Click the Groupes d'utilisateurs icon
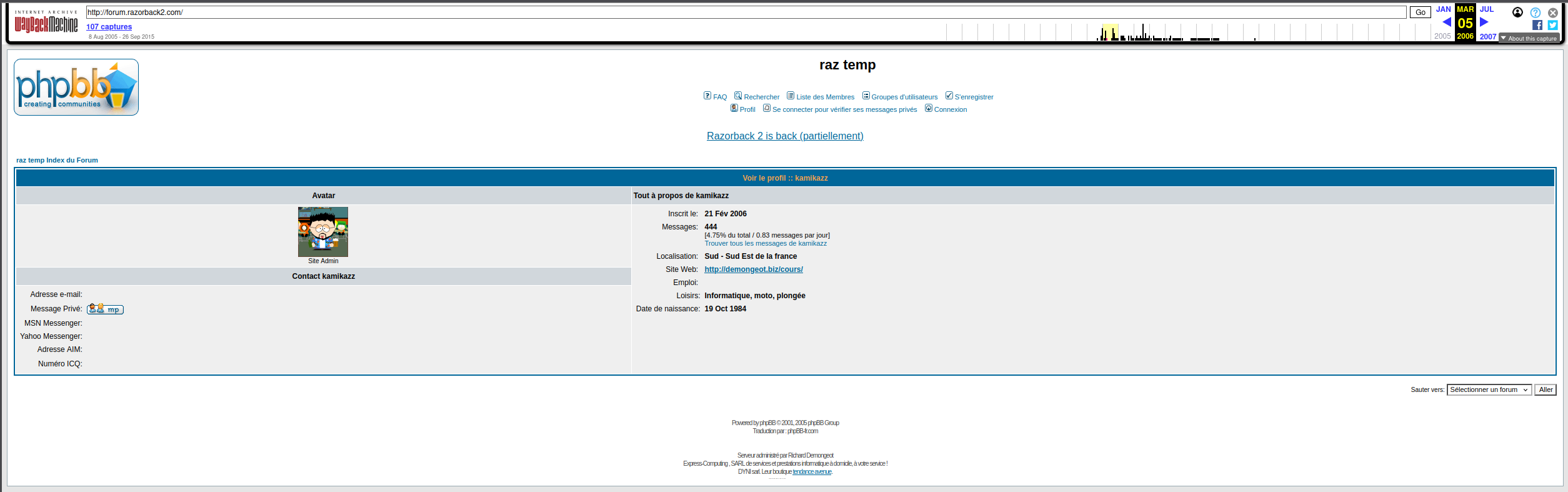The width and height of the screenshot is (1568, 492). pyautogui.click(x=866, y=96)
